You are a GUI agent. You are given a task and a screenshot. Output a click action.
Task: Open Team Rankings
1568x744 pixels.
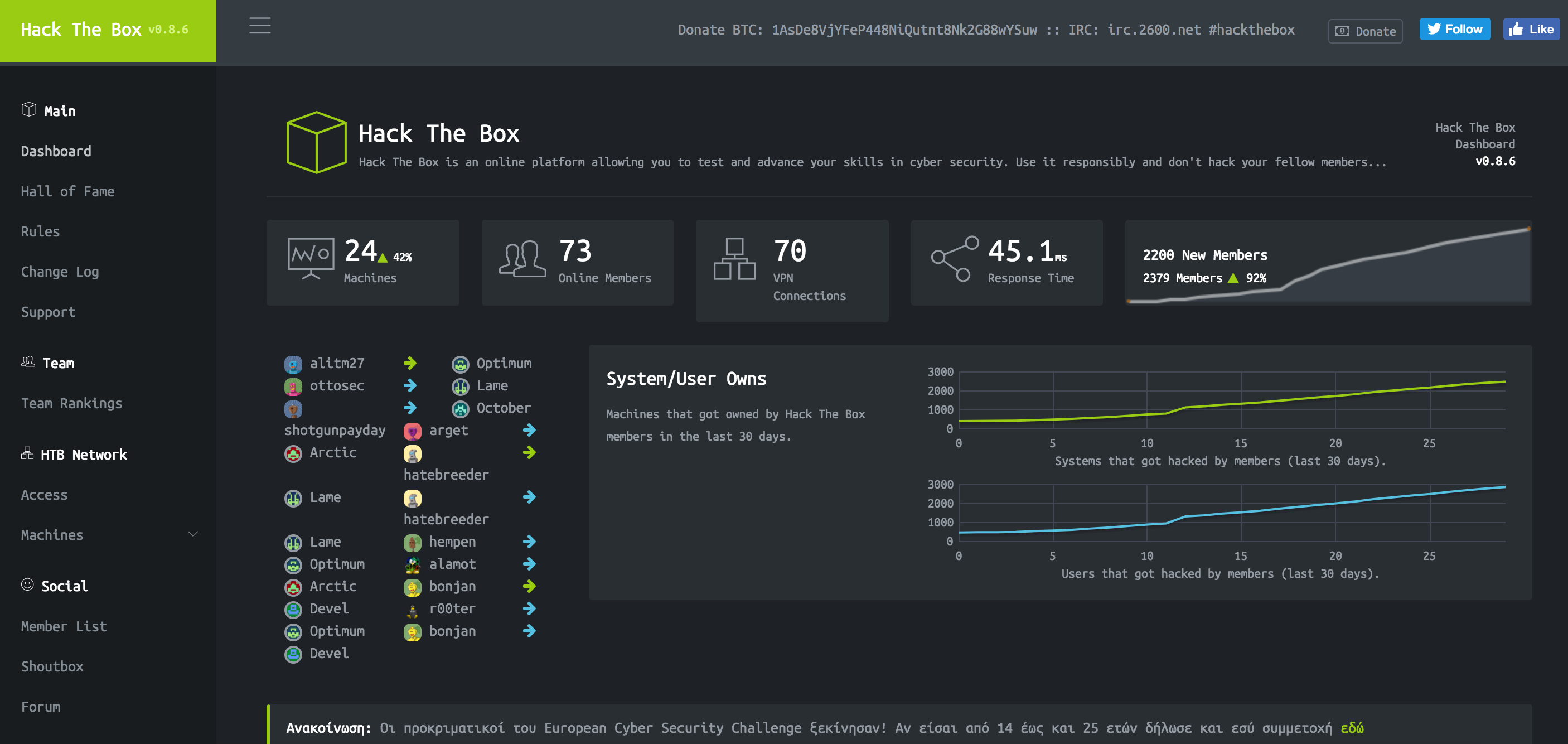71,403
